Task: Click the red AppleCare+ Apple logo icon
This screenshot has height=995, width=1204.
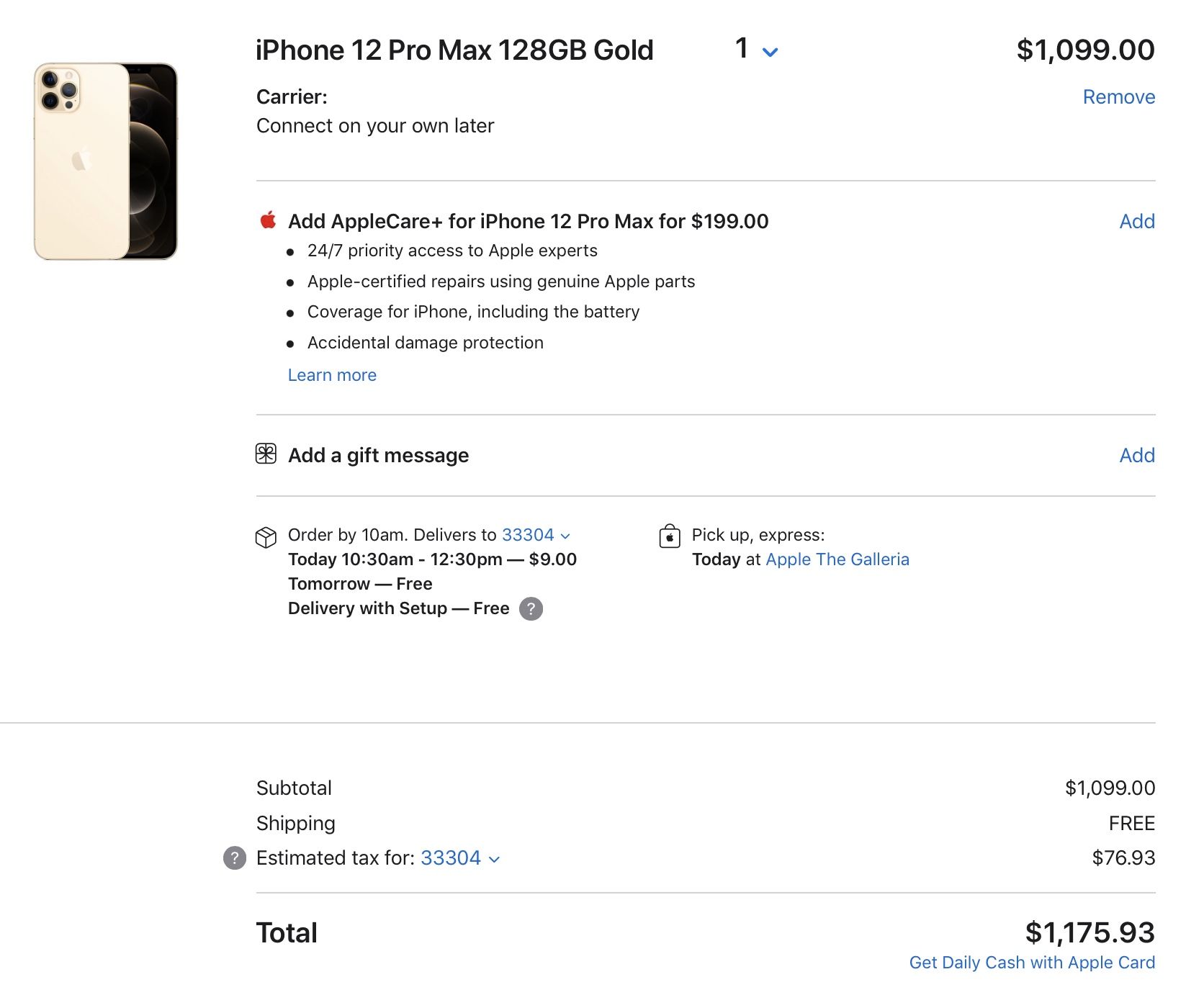Action: [268, 220]
